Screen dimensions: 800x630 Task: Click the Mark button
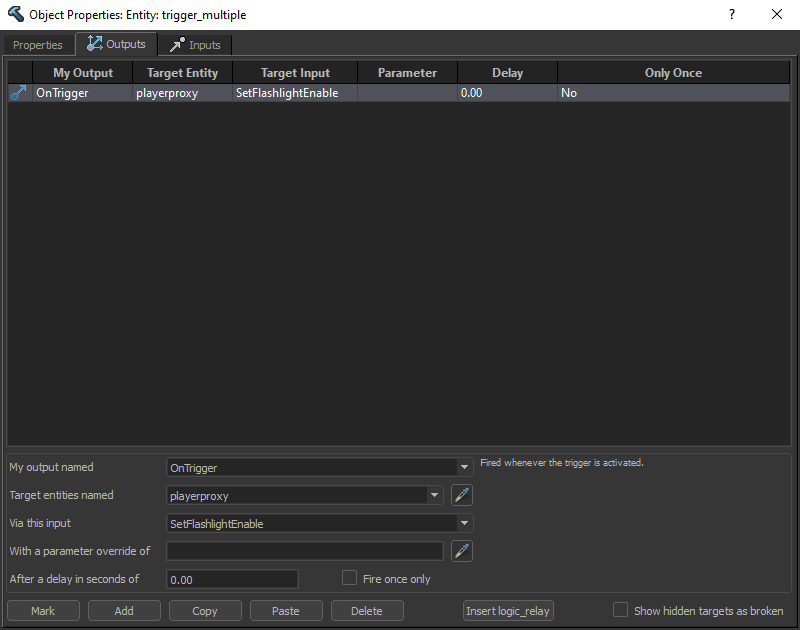click(43, 611)
